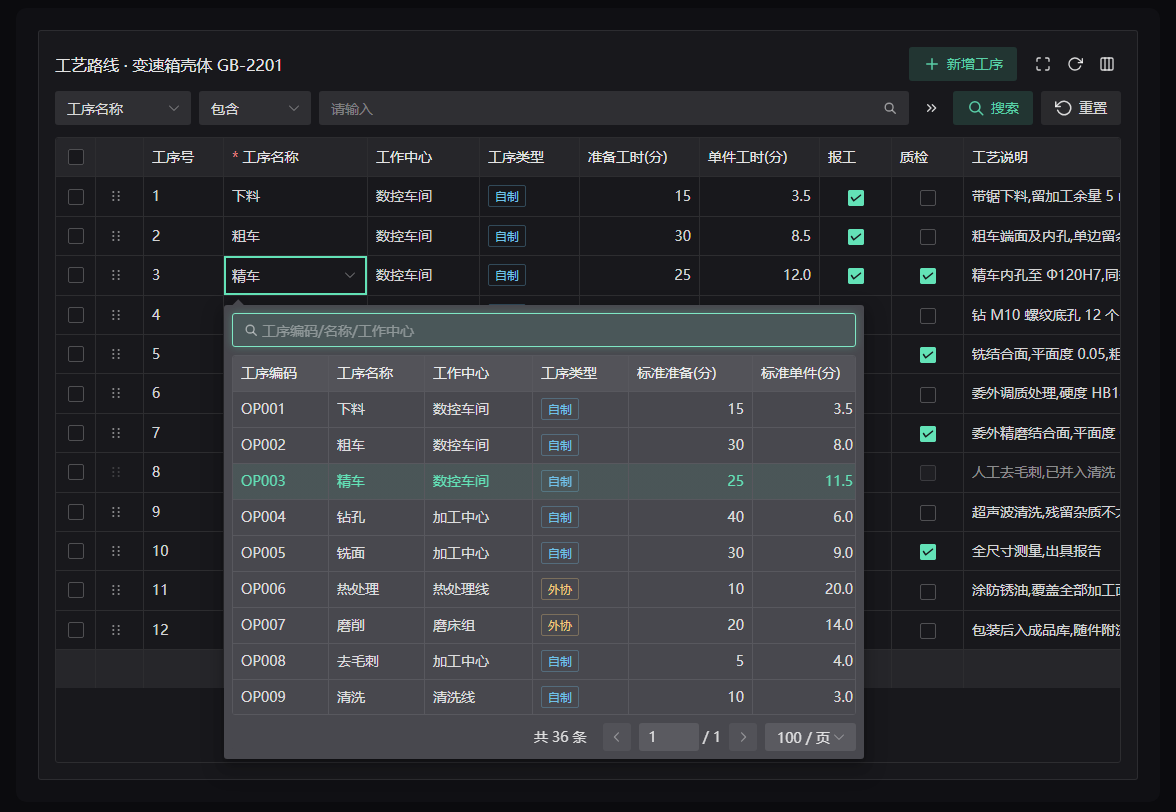Screen dimensions: 1176x812
Task: Select the highlighted OP003 精车 row
Action: tap(544, 481)
